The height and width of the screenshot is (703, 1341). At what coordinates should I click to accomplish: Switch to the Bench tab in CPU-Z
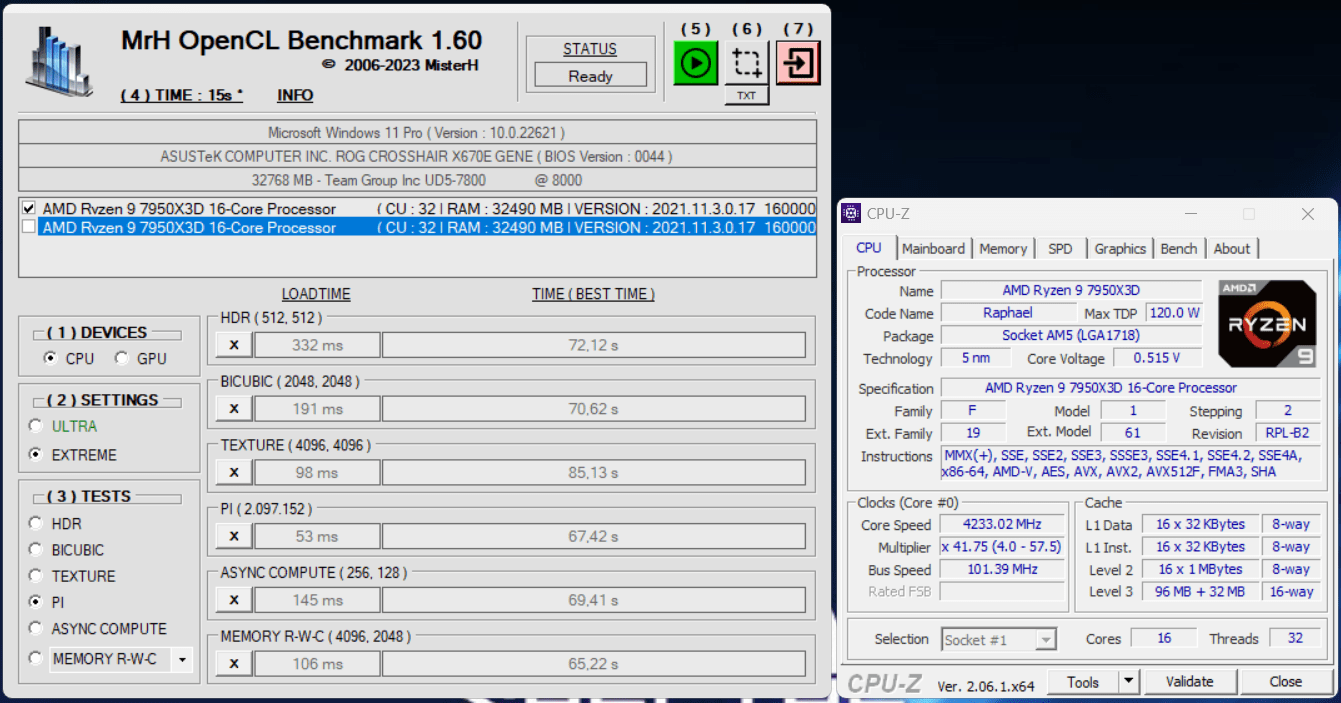point(1179,248)
